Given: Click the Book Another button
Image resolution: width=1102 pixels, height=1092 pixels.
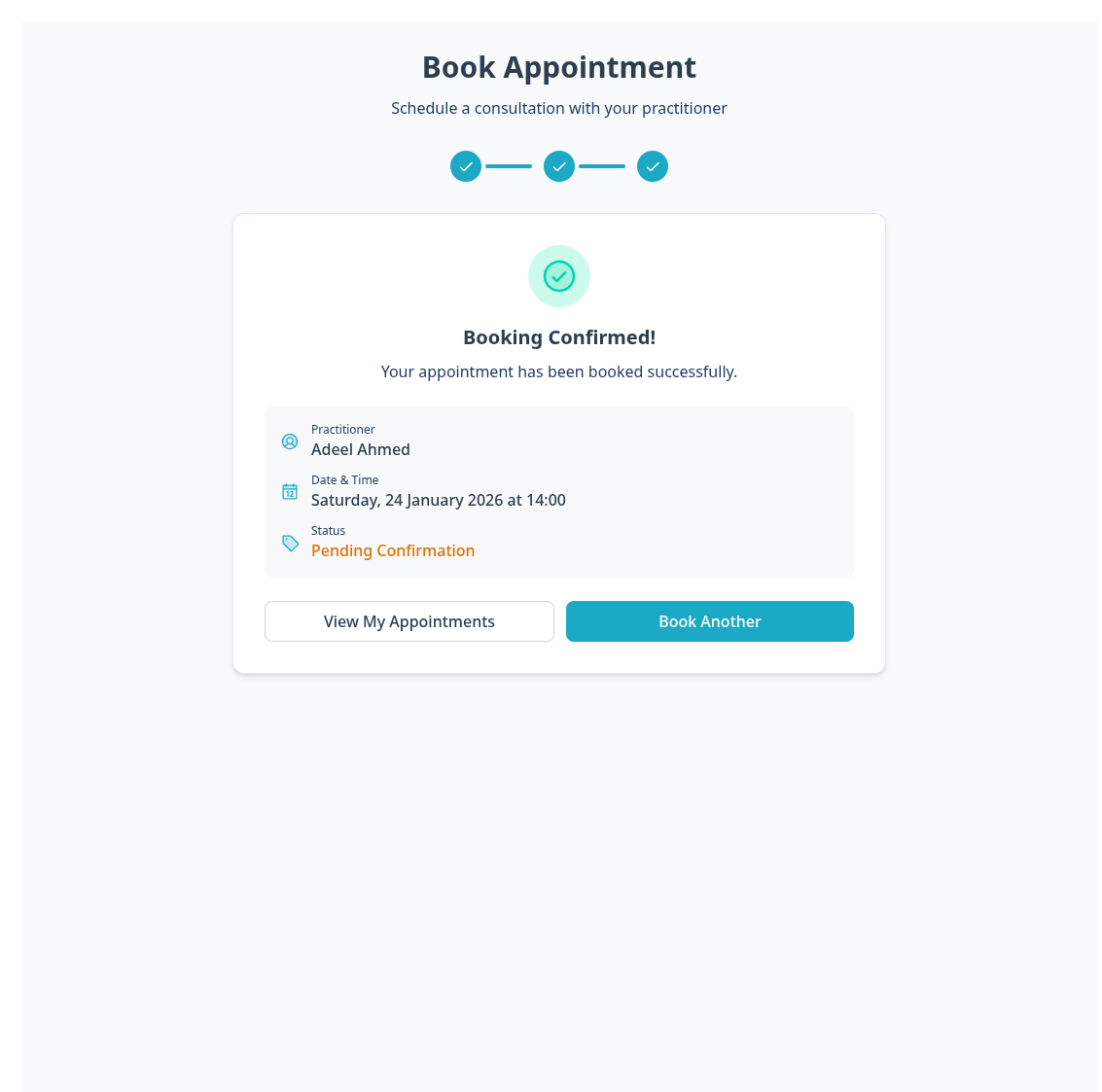Looking at the screenshot, I should point(709,621).
